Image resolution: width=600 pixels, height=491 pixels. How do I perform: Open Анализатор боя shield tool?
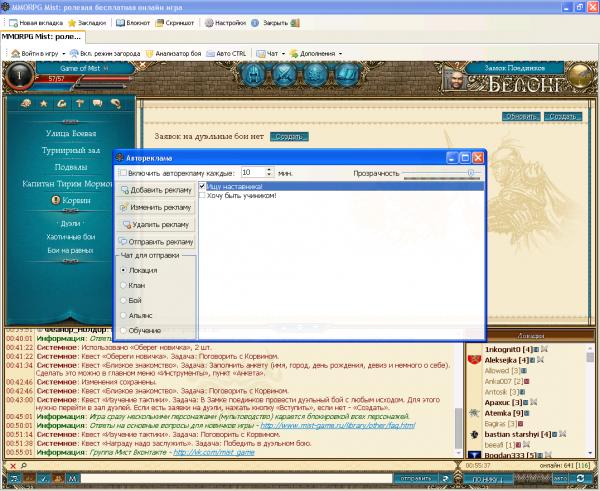pyautogui.click(x=174, y=54)
